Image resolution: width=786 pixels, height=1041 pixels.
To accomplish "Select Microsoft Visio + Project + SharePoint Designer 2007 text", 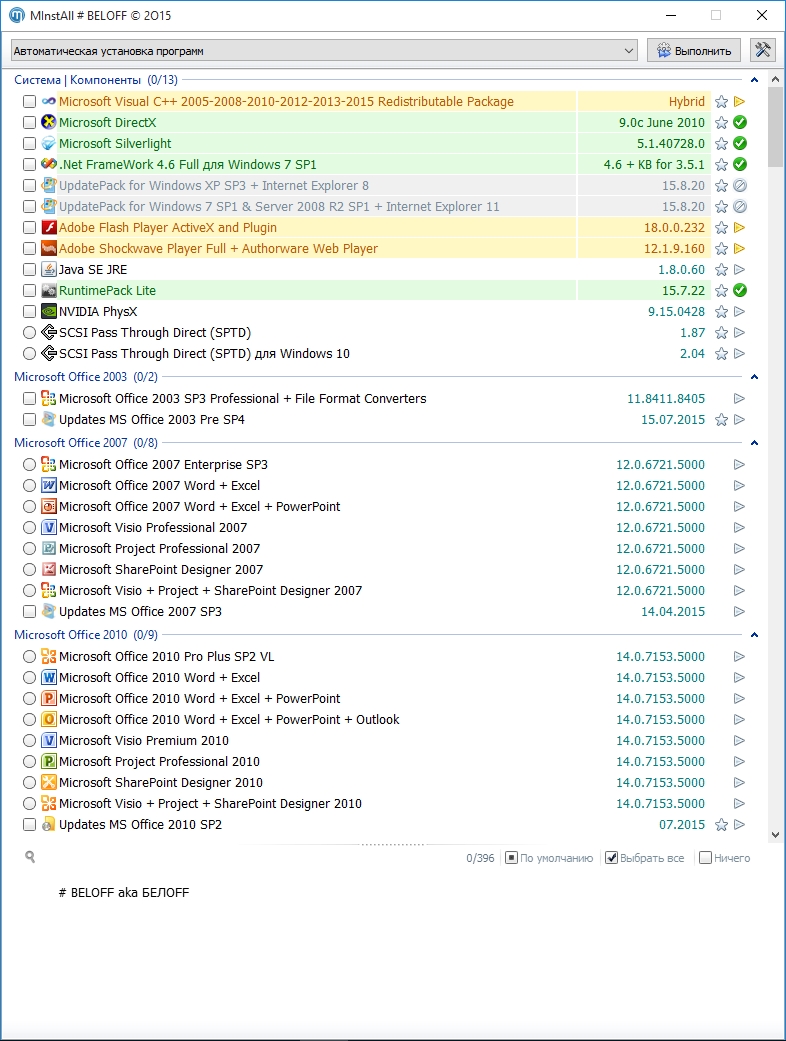I will 210,590.
